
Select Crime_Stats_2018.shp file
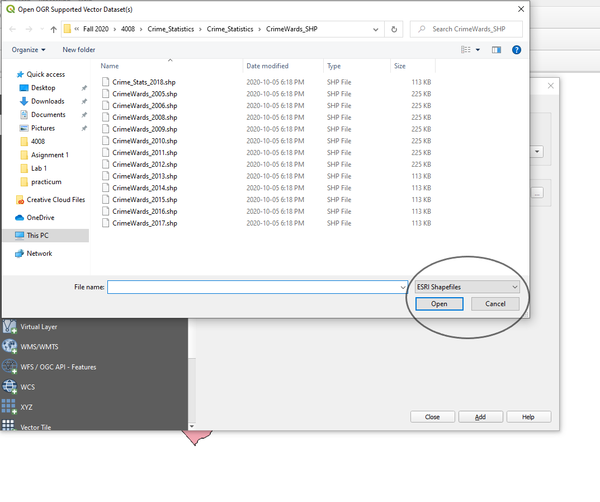click(x=144, y=81)
